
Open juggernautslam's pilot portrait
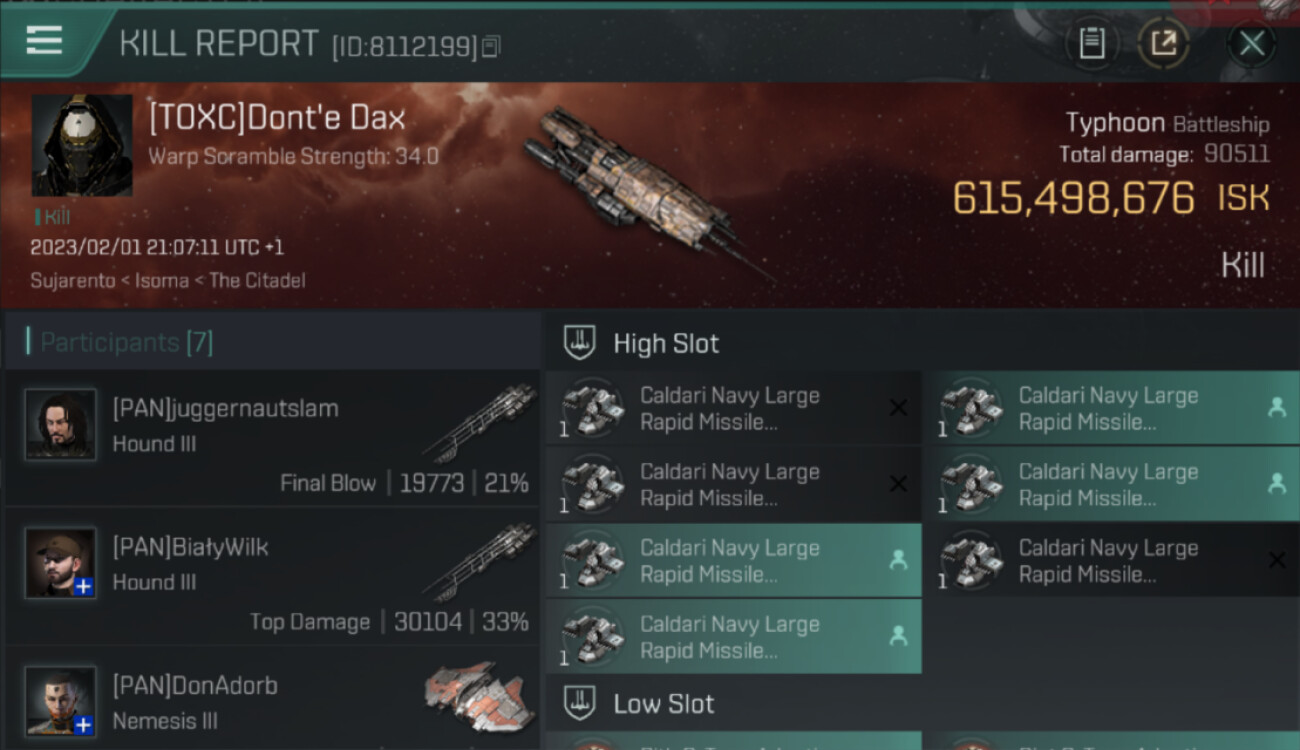61,424
